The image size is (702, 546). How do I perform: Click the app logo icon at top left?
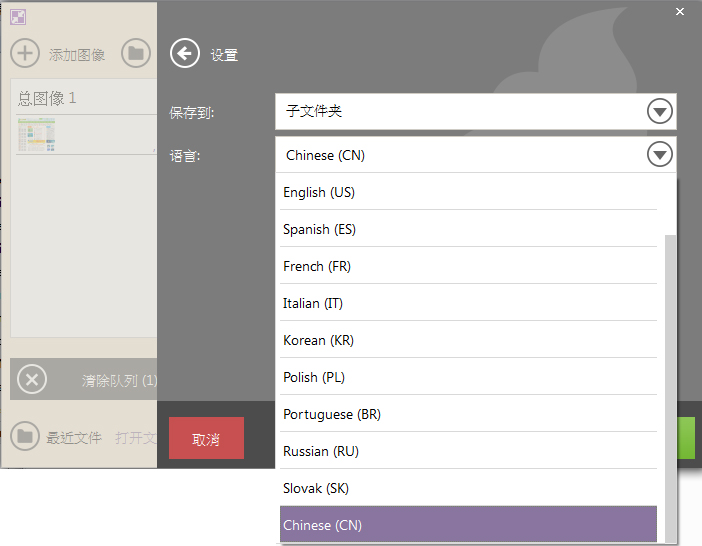[x=18, y=17]
